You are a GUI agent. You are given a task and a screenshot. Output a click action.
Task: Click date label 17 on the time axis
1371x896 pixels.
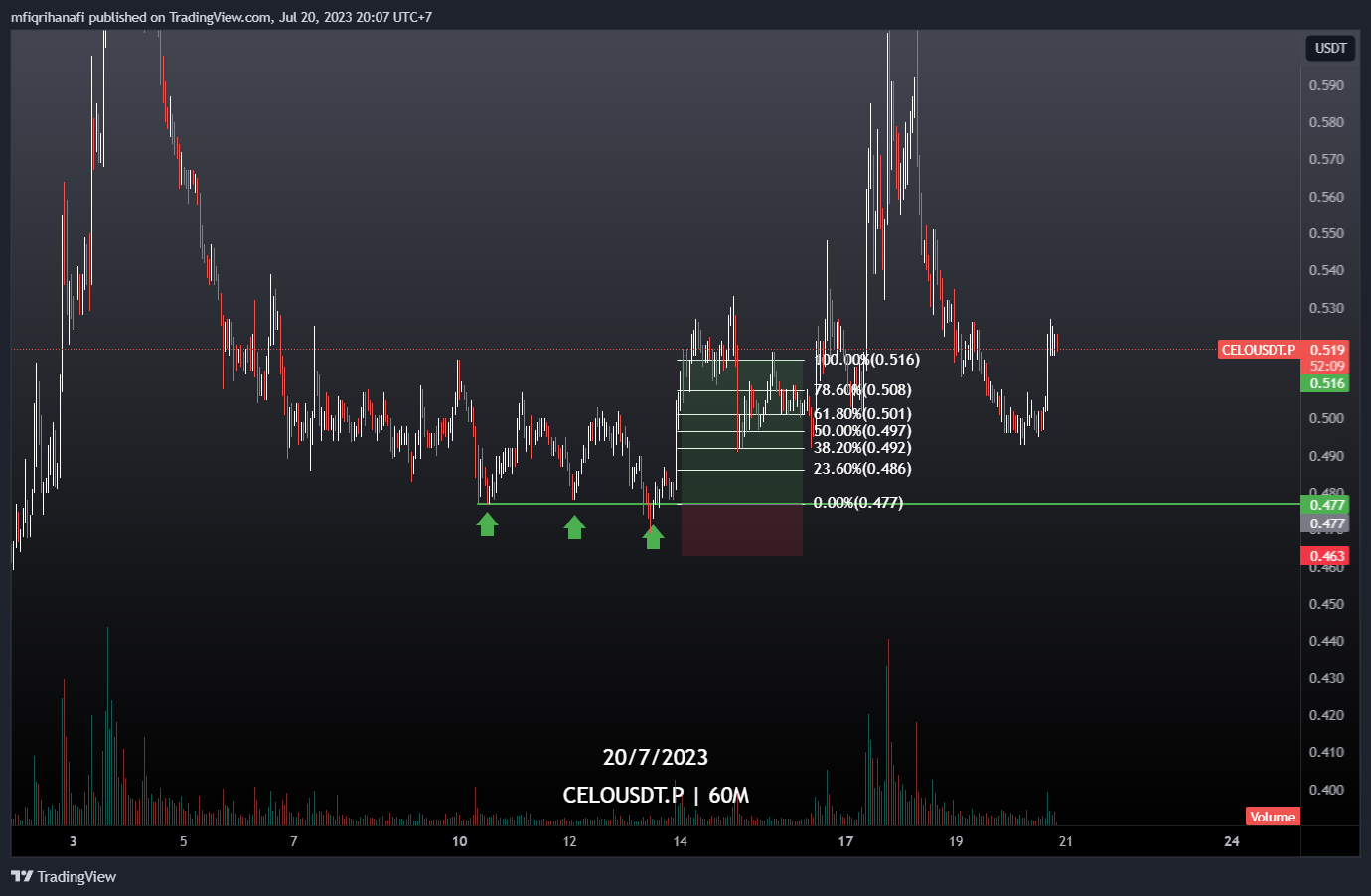click(x=845, y=841)
